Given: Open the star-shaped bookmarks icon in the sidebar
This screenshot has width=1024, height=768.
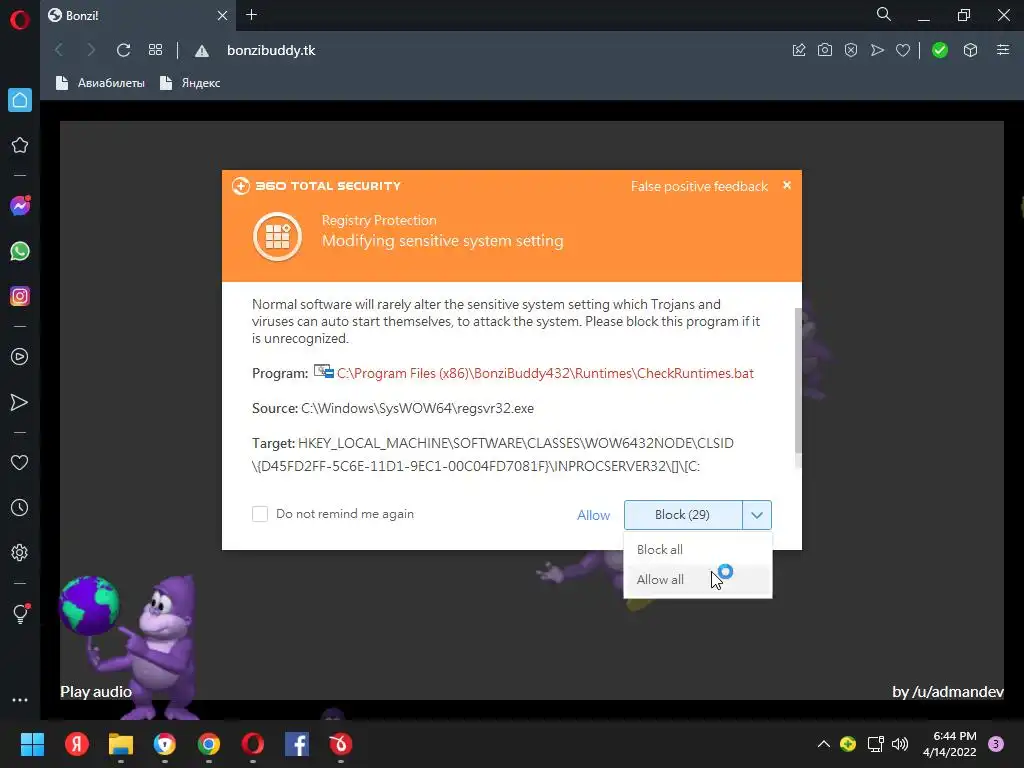Looking at the screenshot, I should click(20, 145).
